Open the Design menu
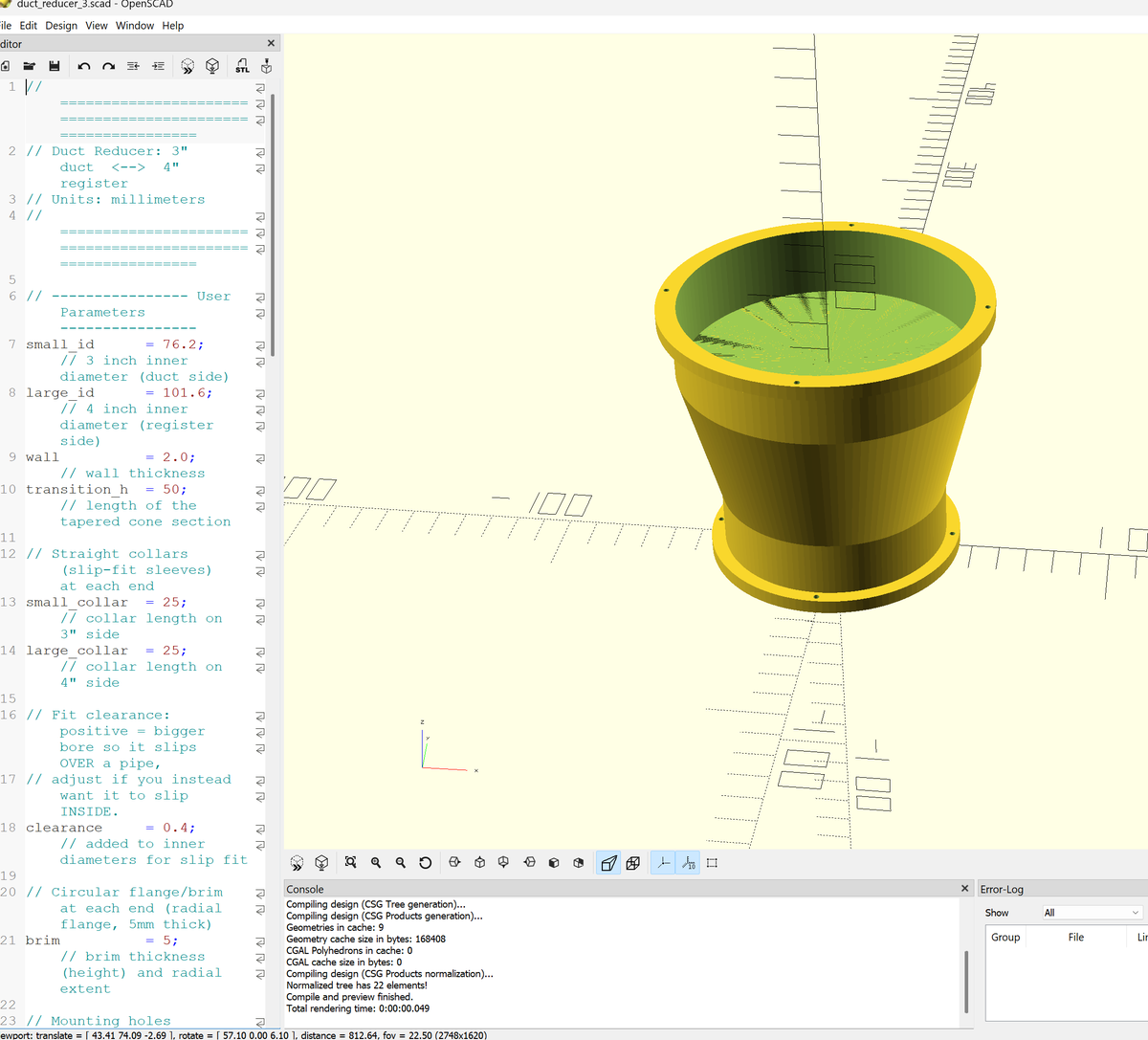 pyautogui.click(x=61, y=26)
